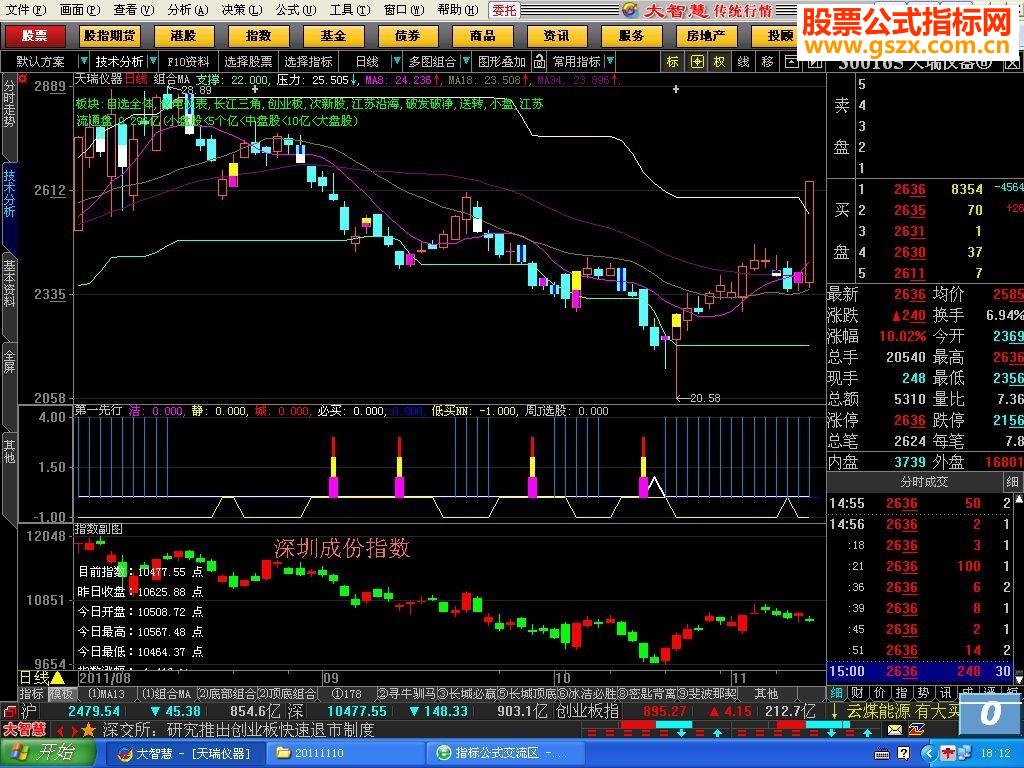Click 图形叠加 toolbar item
The width and height of the screenshot is (1024, 768).
point(502,61)
